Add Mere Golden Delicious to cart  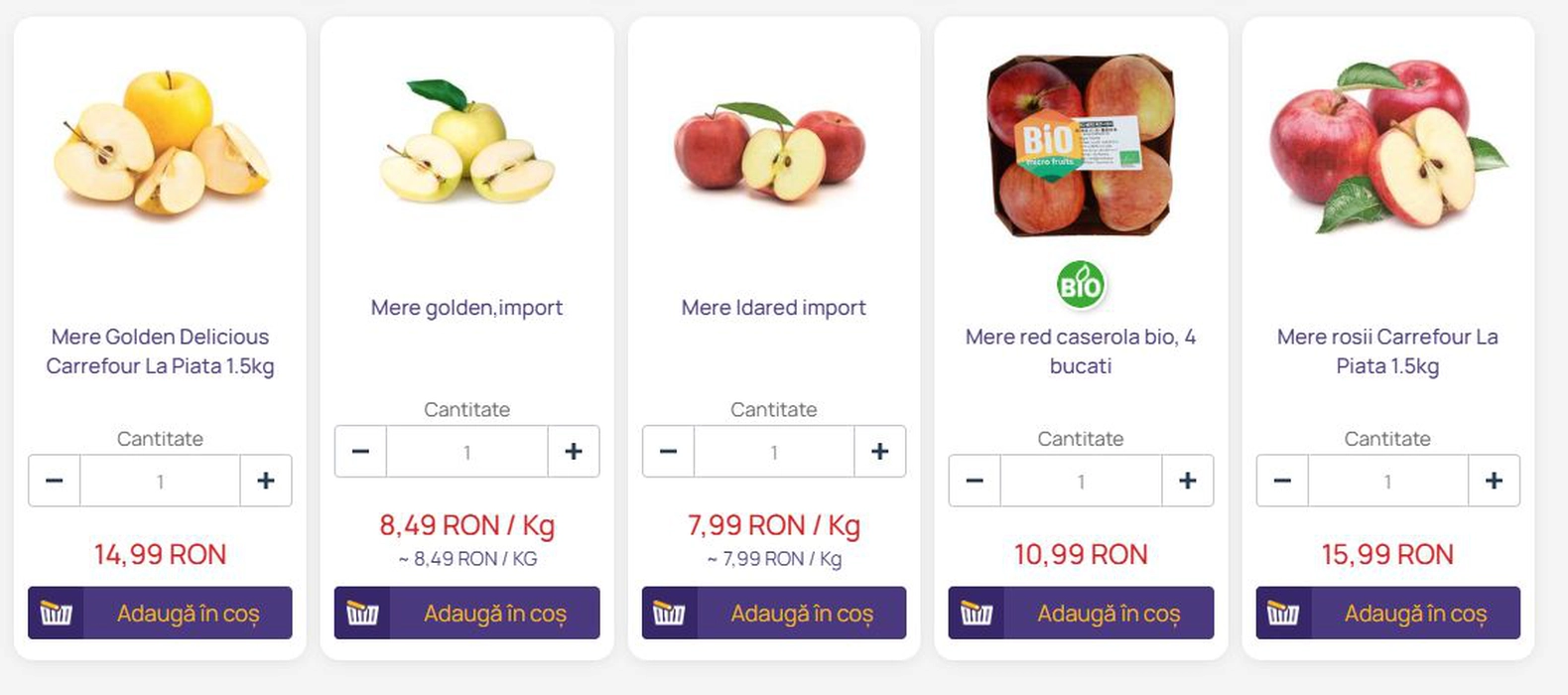188,614
